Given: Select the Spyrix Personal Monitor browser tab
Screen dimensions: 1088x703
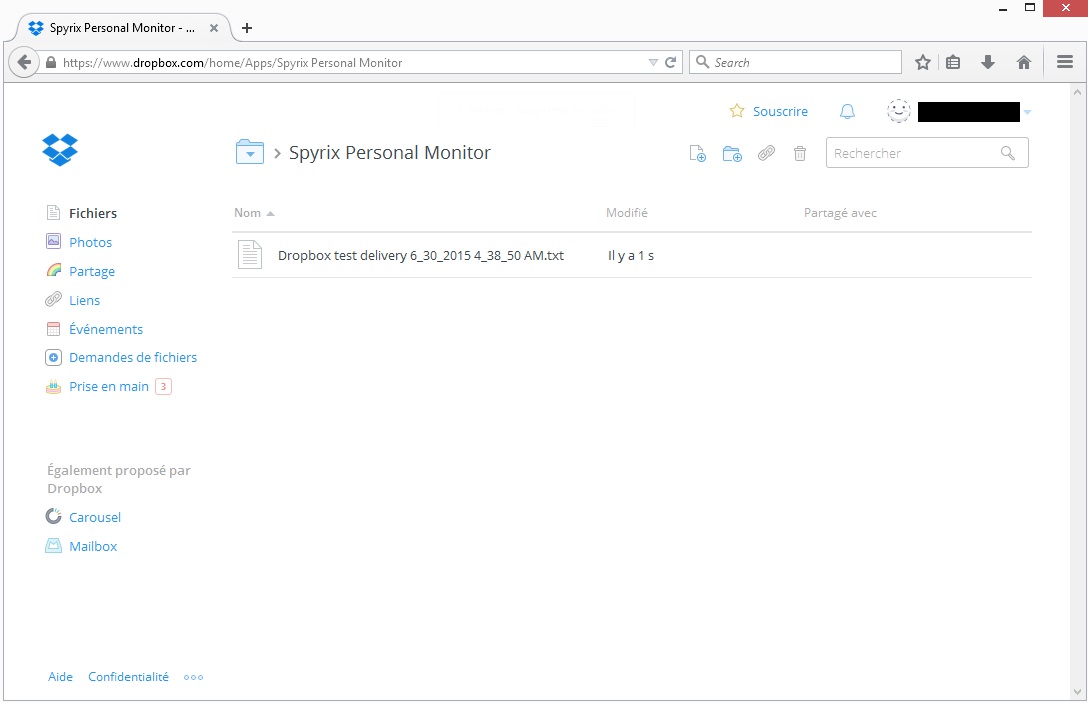Looking at the screenshot, I should click(x=122, y=28).
